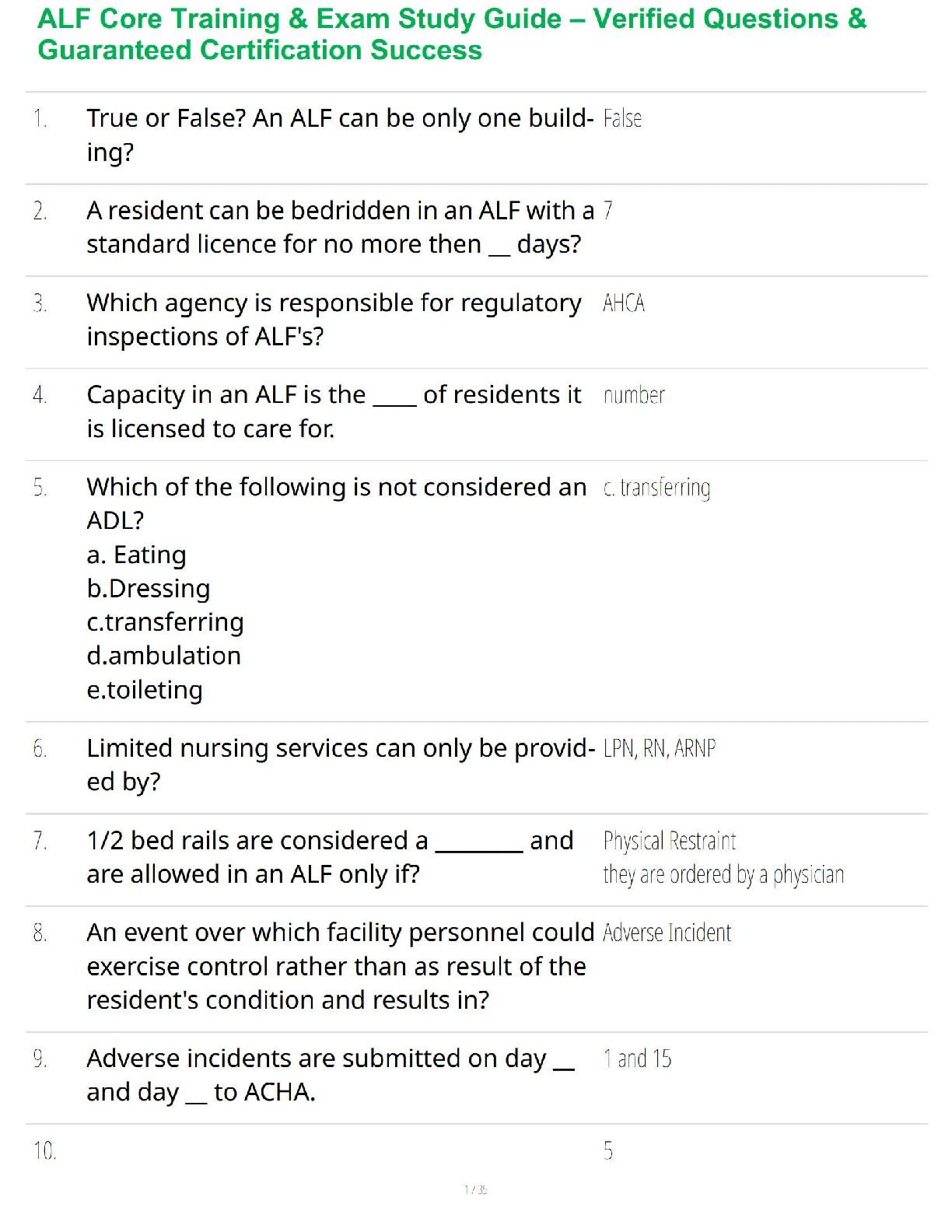Click the Capacity in an ALF question

[333, 411]
